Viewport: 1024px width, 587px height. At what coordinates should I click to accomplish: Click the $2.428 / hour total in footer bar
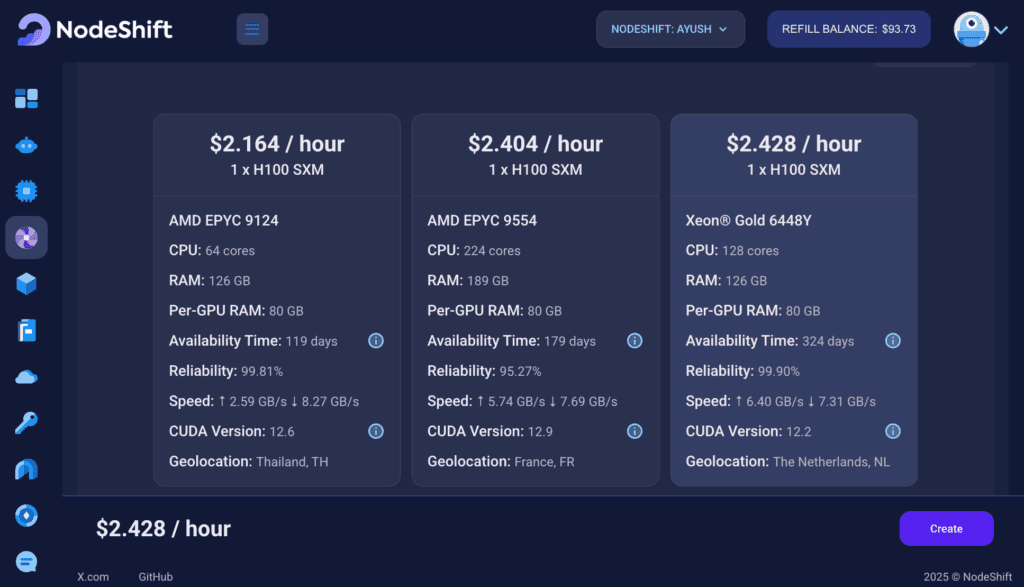point(163,529)
